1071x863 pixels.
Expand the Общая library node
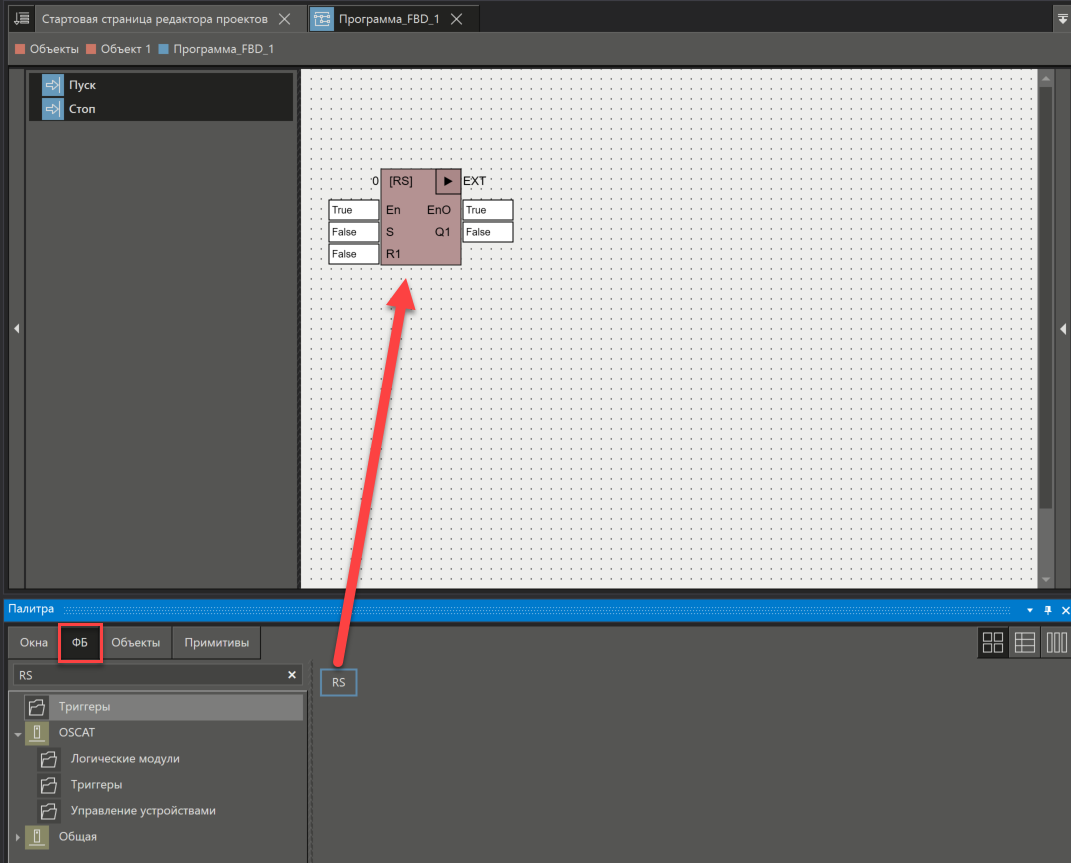pos(17,837)
